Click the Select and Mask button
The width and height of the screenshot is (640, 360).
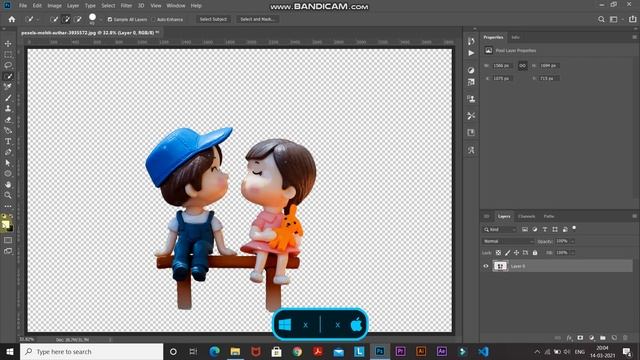(257, 19)
